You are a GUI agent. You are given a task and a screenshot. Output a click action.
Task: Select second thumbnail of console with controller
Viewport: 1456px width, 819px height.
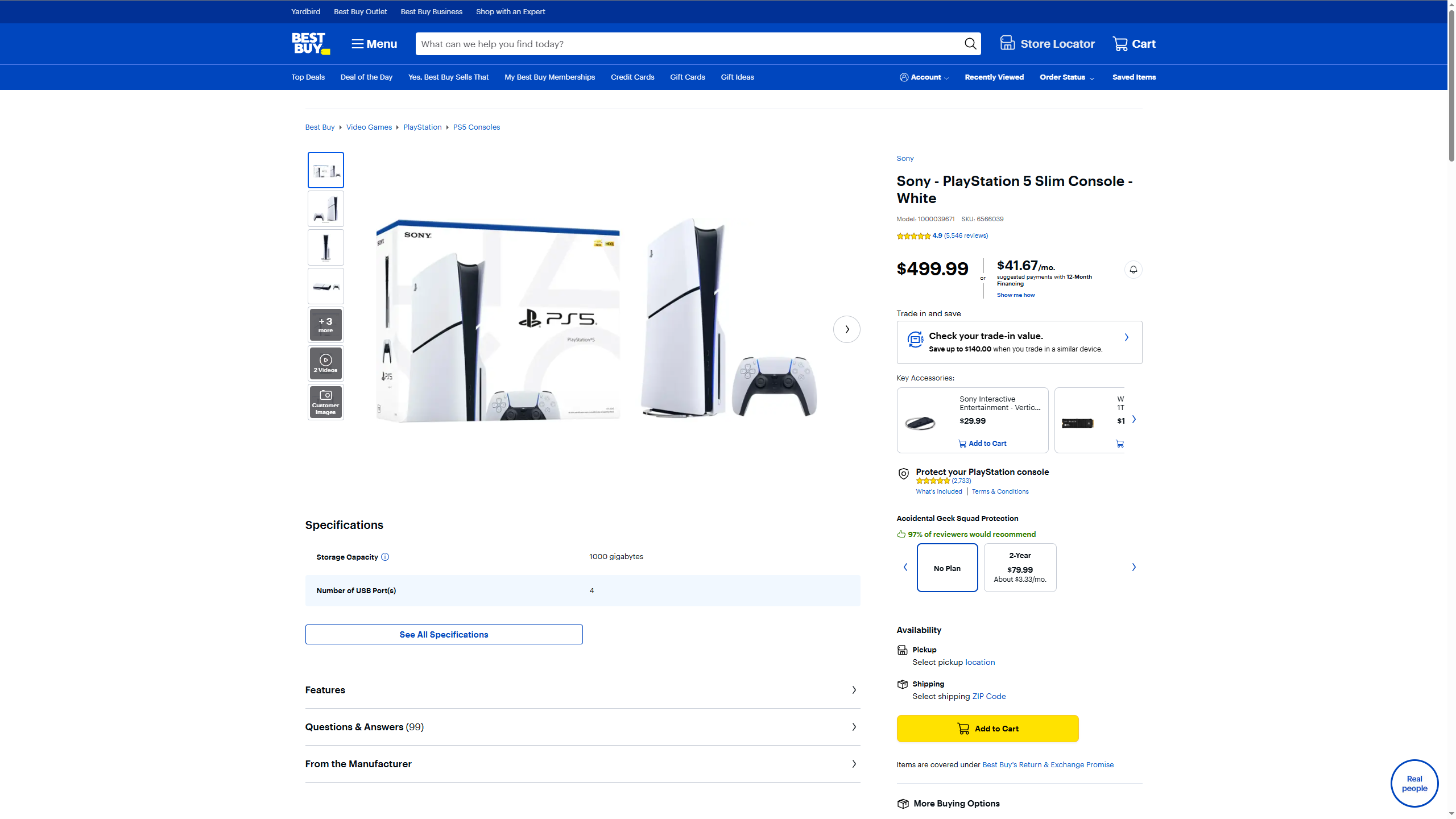(x=326, y=209)
